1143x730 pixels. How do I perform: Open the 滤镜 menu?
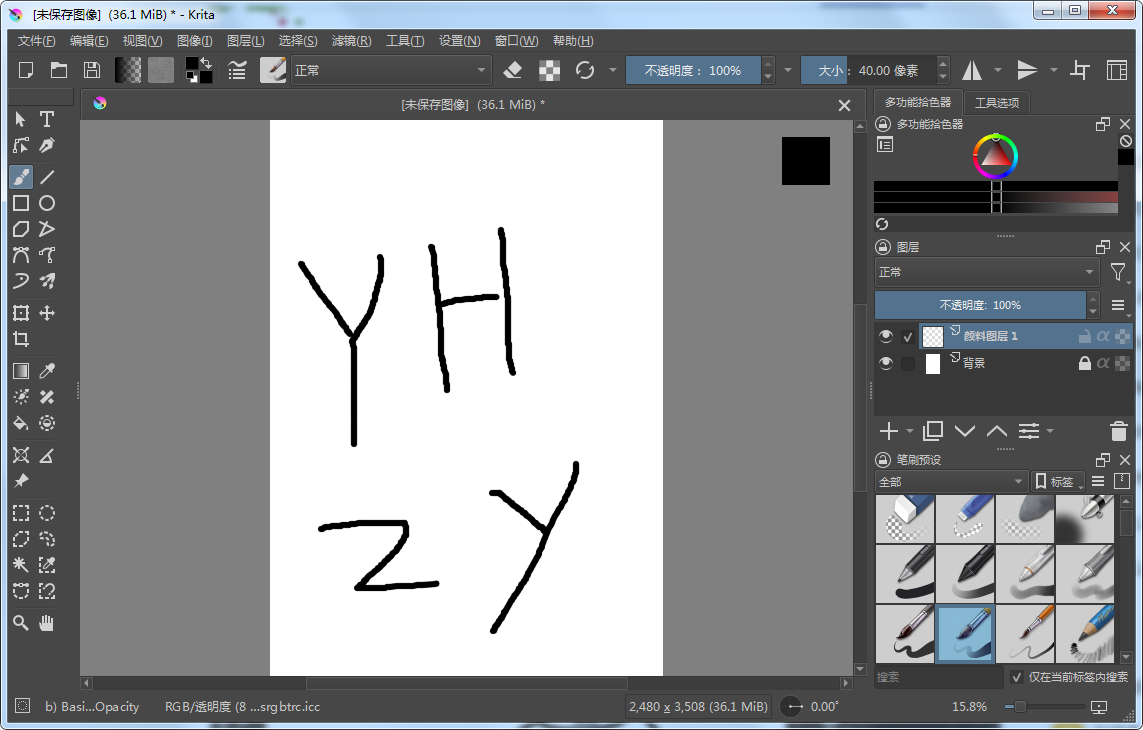(x=351, y=41)
